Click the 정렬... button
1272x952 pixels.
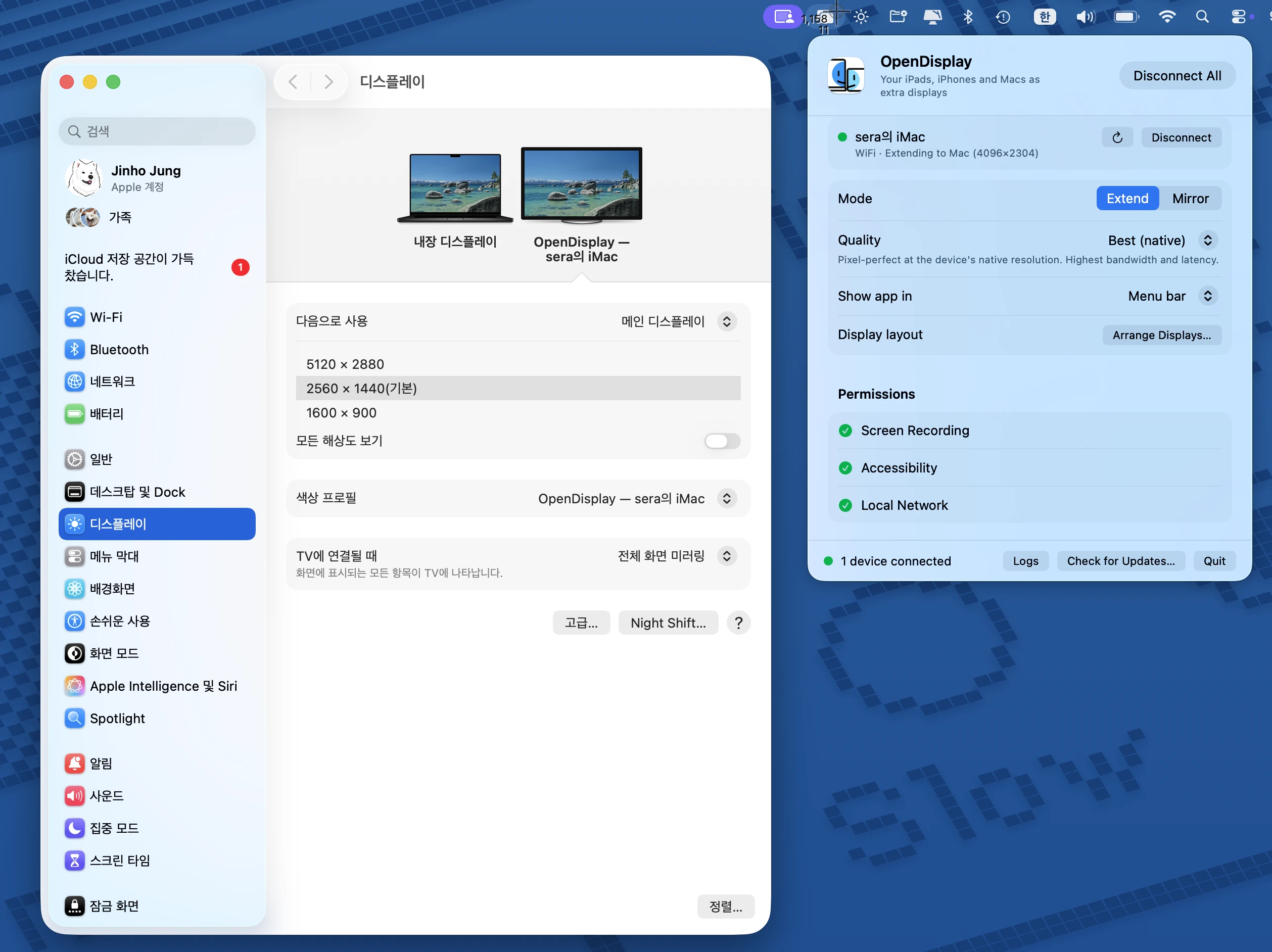click(726, 907)
